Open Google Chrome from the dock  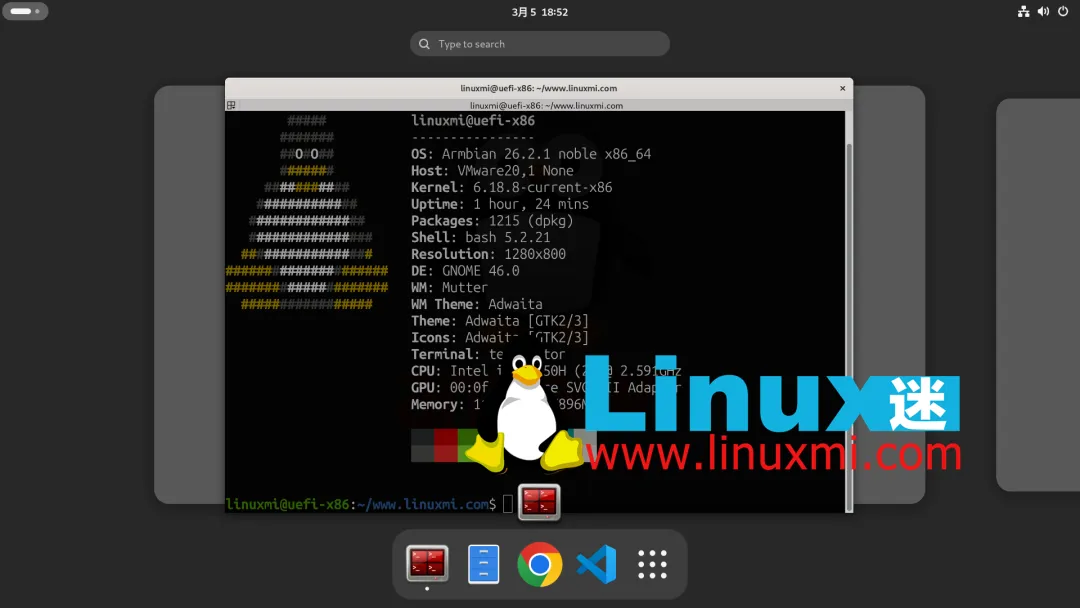coord(539,564)
